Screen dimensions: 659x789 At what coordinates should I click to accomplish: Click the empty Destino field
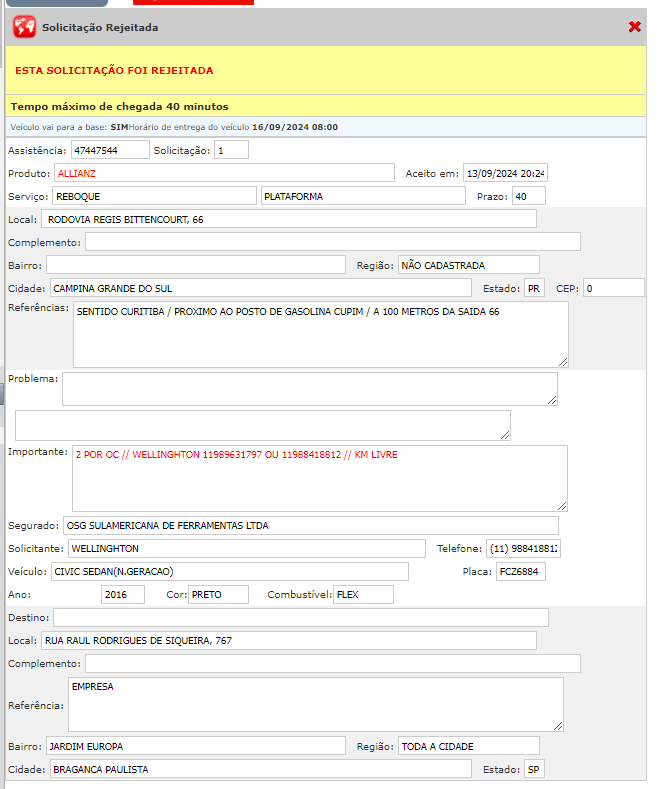pyautogui.click(x=301, y=617)
